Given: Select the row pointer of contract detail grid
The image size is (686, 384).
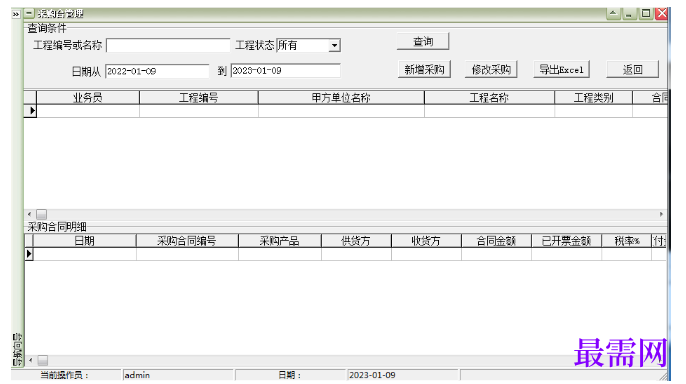Looking at the screenshot, I should pos(29,254).
